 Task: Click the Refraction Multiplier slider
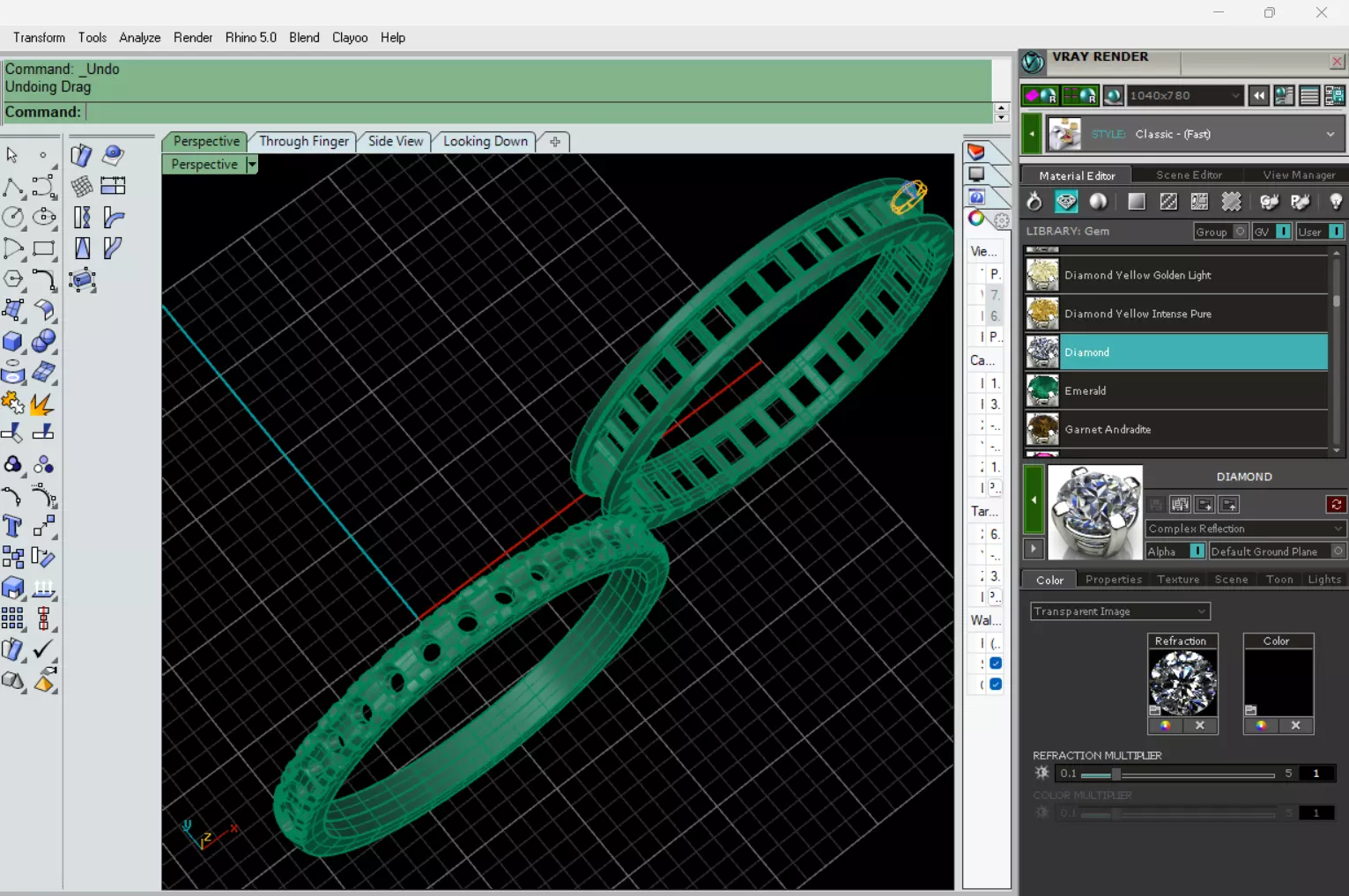click(x=1177, y=774)
